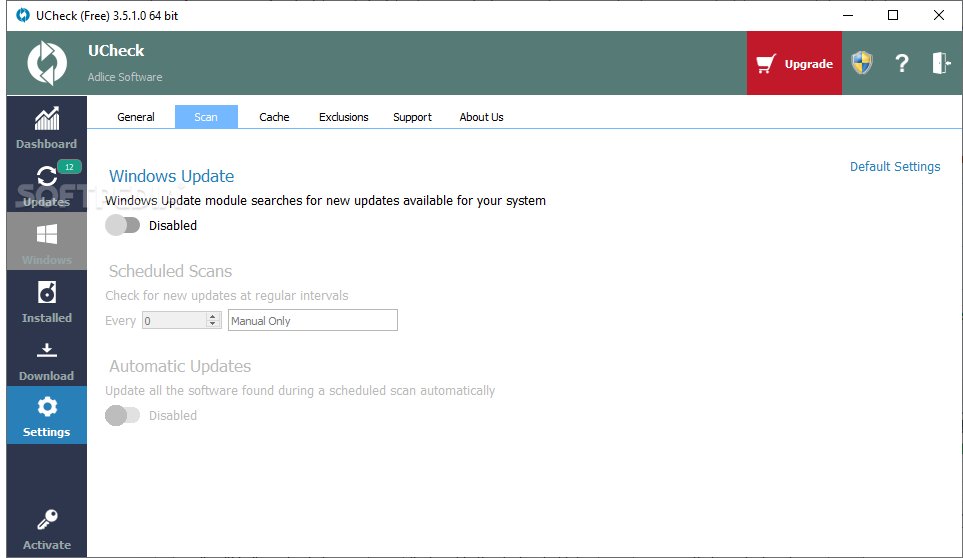Open the Support tab

[x=412, y=117]
